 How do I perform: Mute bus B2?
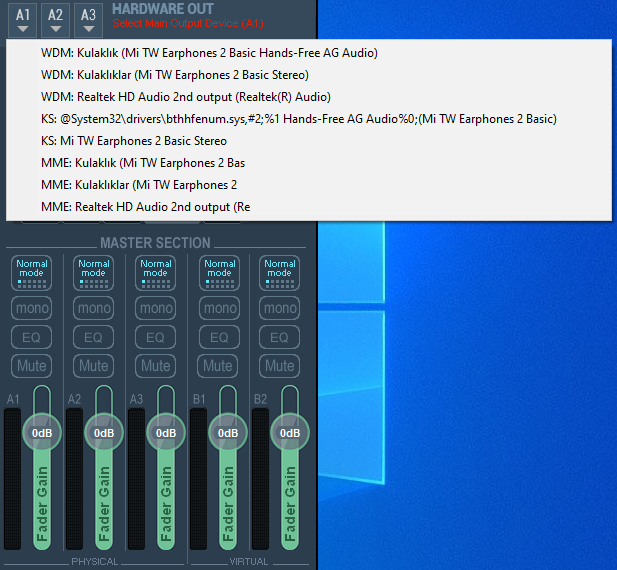point(279,366)
